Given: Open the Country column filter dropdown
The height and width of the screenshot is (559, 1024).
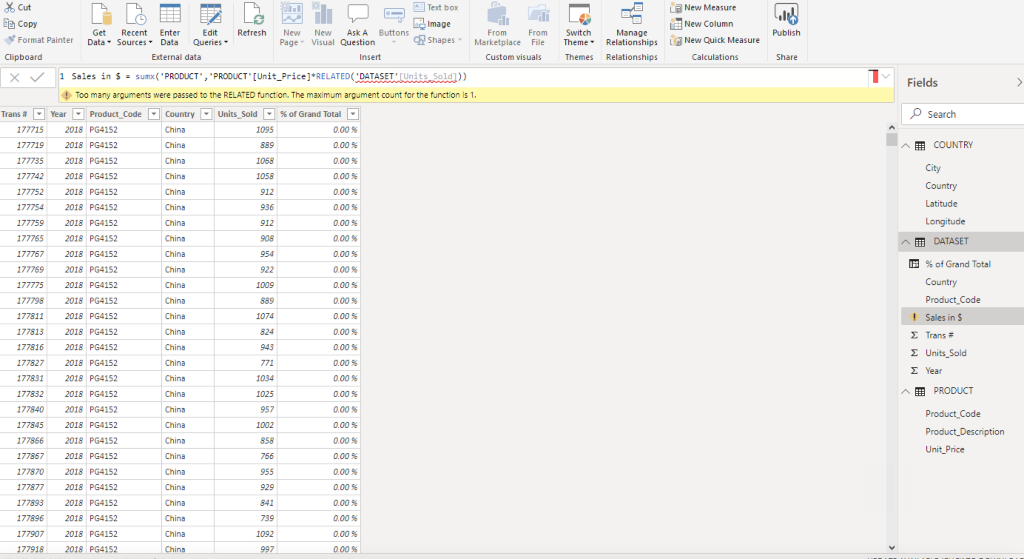Looking at the screenshot, I should pyautogui.click(x=206, y=114).
